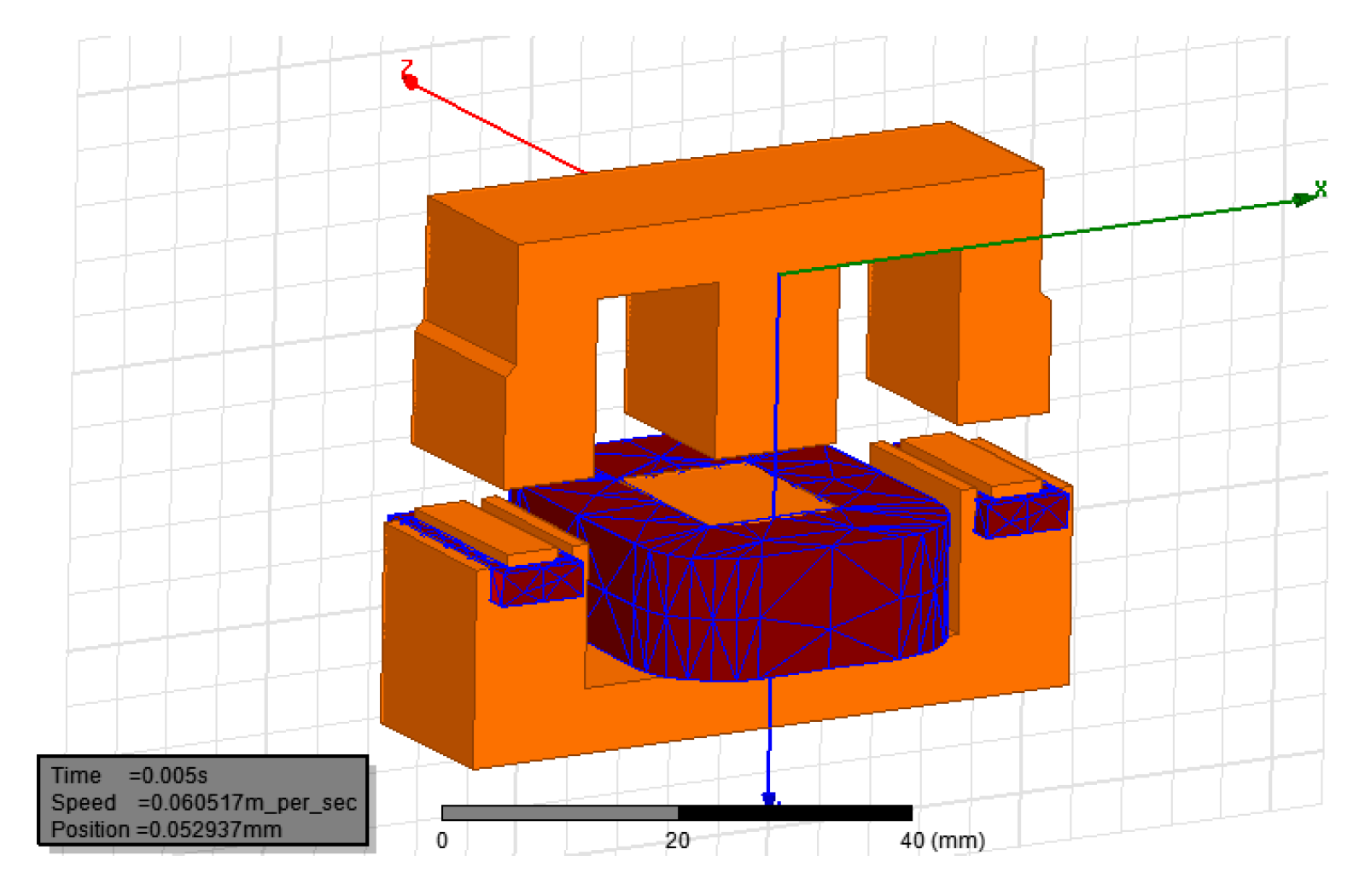Click the X axis label
This screenshot has width=1365, height=896.
[1321, 189]
